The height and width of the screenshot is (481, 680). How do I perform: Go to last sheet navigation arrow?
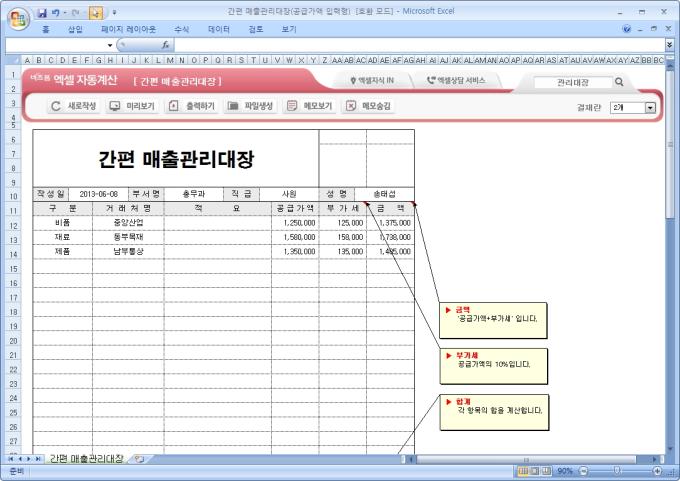38,458
